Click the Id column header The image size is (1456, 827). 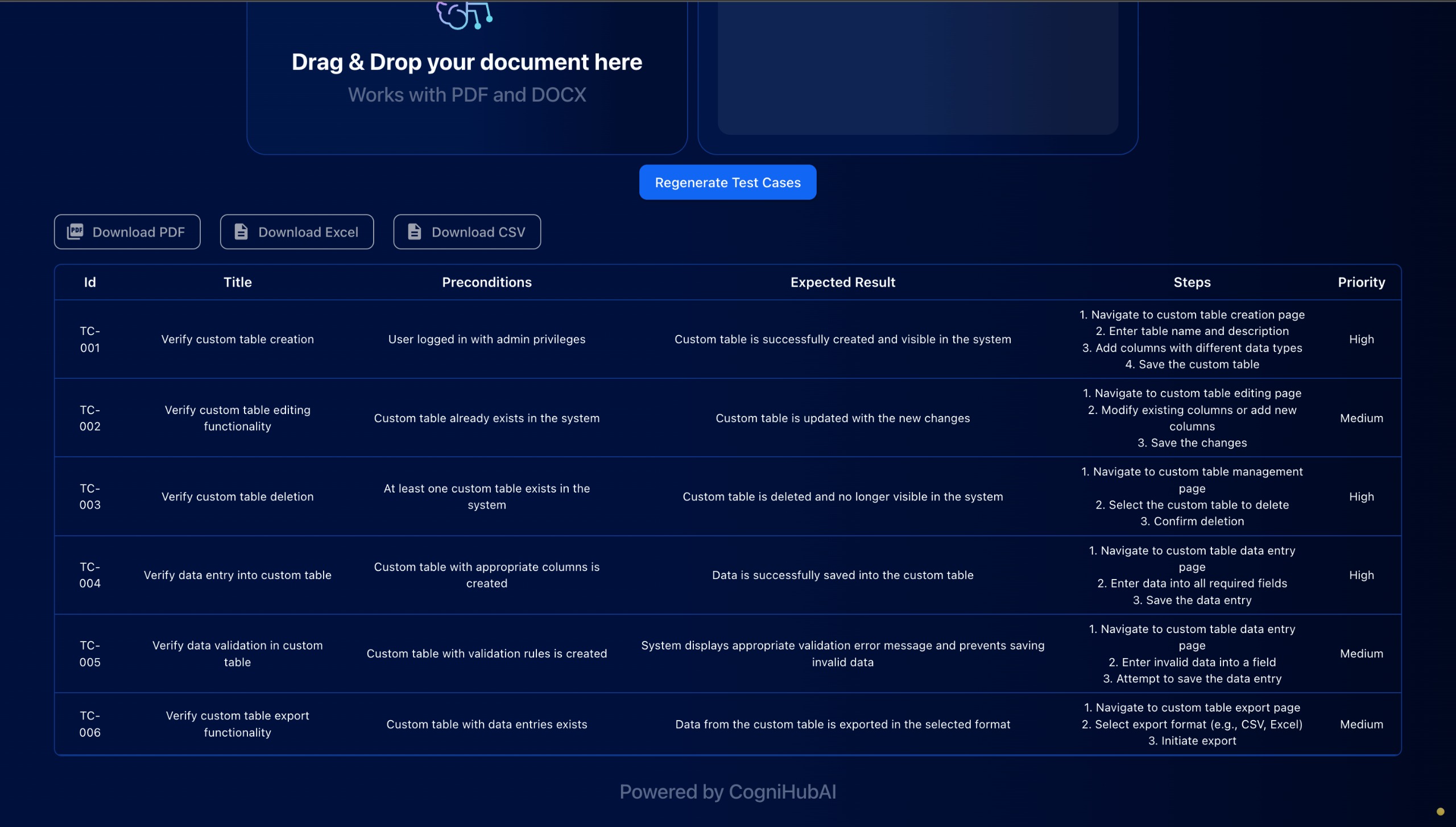pyautogui.click(x=90, y=282)
